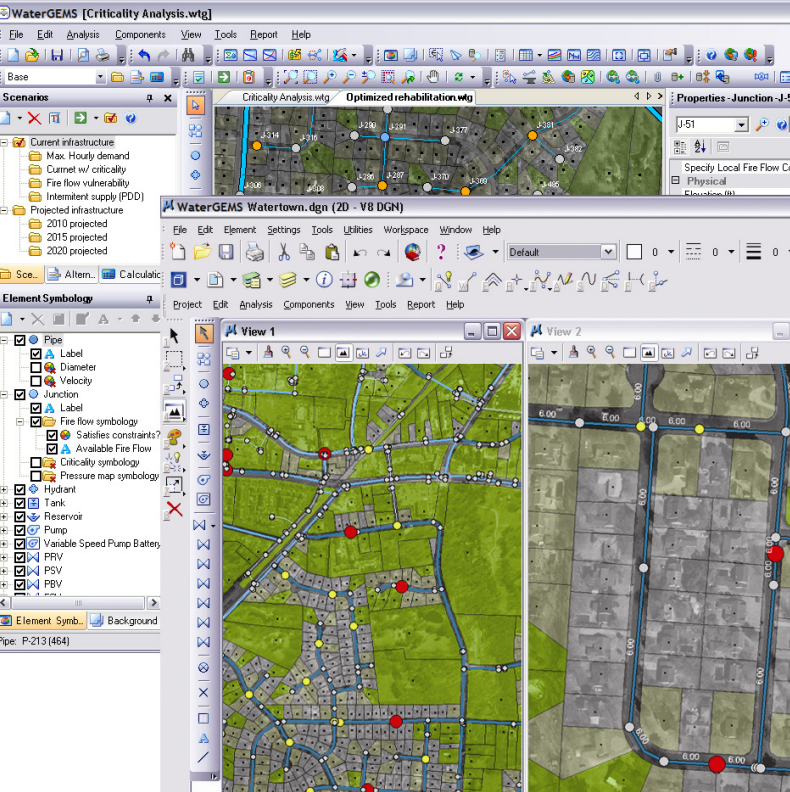Image resolution: width=790 pixels, height=792 pixels.
Task: Enable Pressure map symbology checkbox
Action: pos(36,476)
